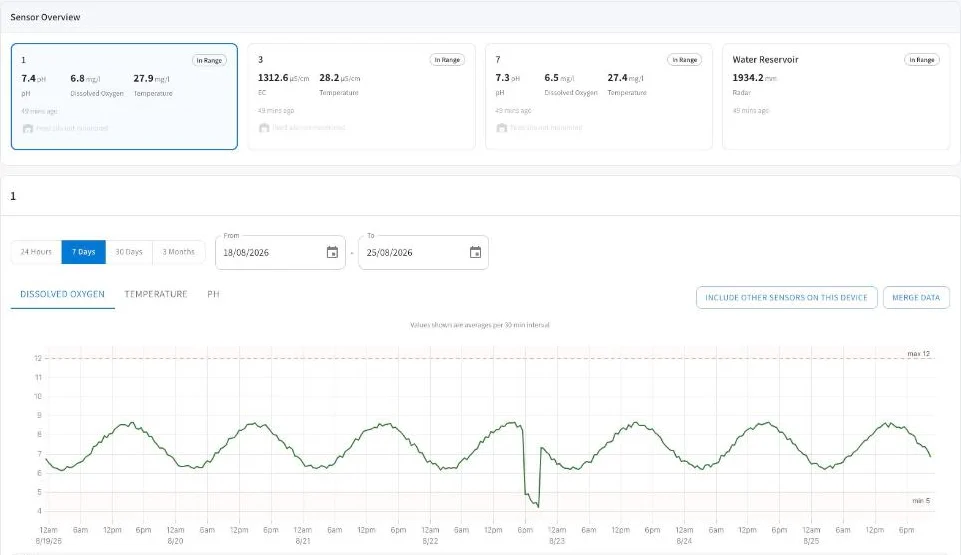Open the From date calendar picker icon
This screenshot has width=961, height=555.
coord(332,252)
